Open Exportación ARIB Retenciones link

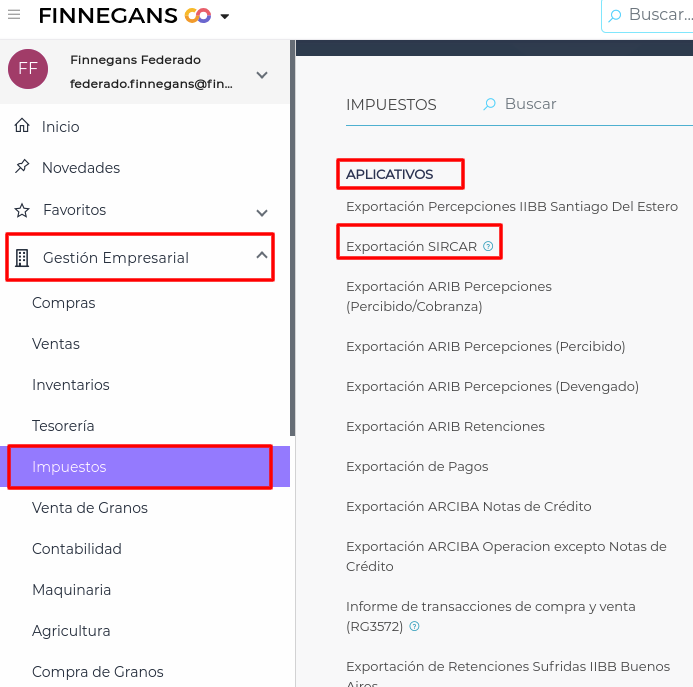coord(445,426)
